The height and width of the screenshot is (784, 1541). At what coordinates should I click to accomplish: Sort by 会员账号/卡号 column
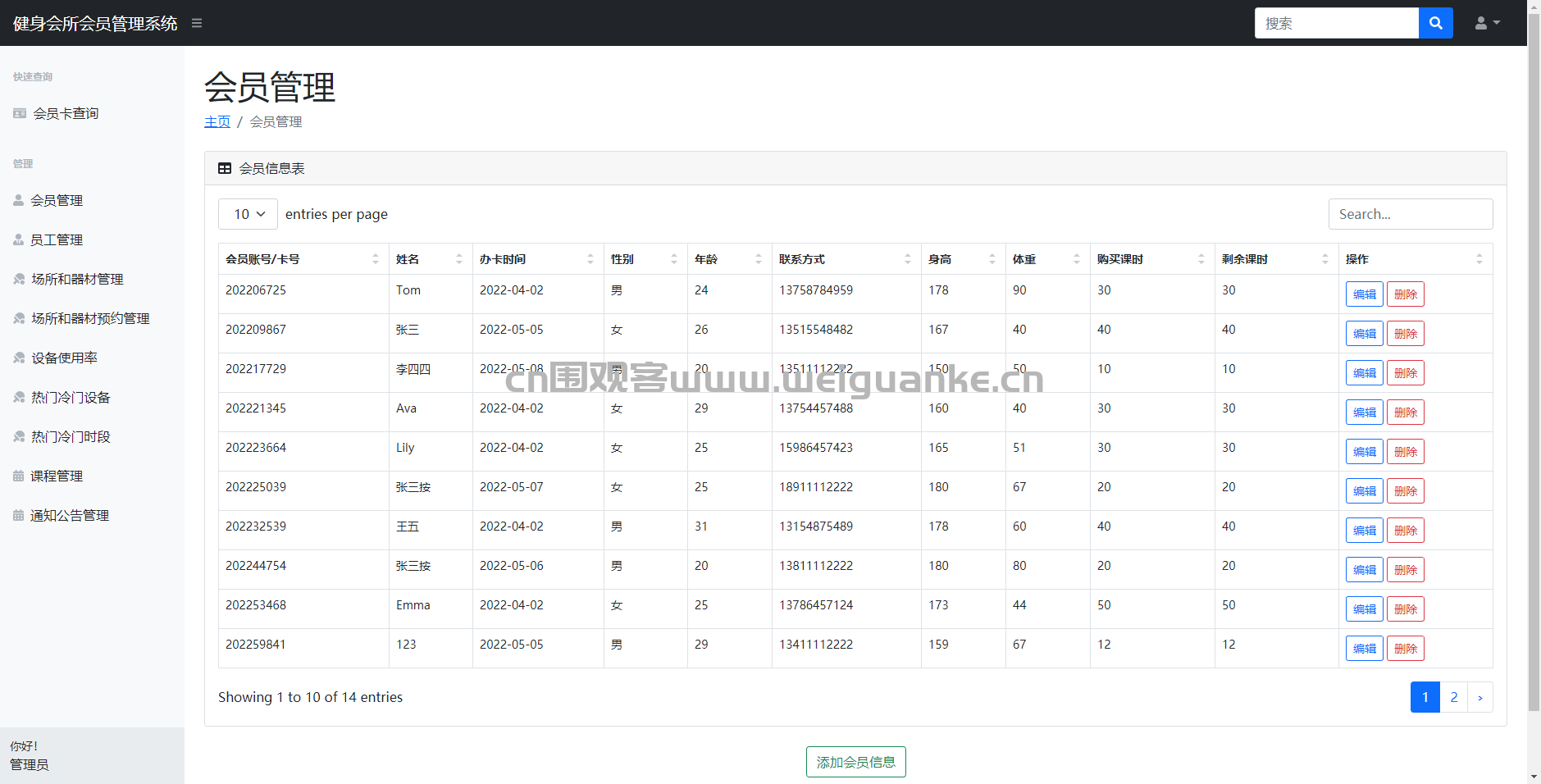pyautogui.click(x=303, y=259)
